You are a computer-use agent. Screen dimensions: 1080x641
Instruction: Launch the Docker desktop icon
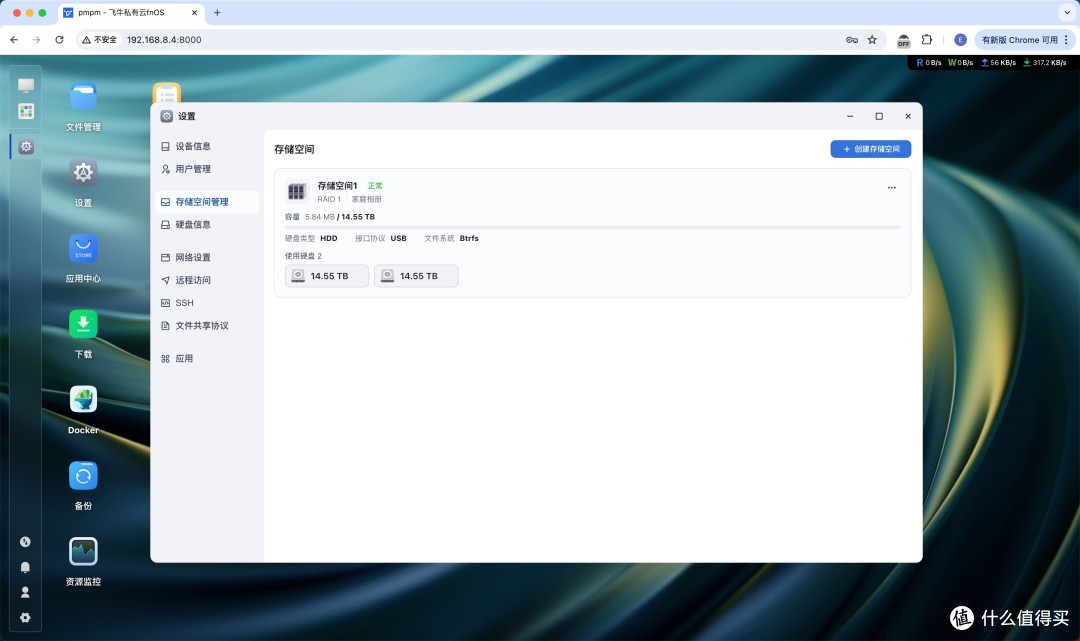click(x=83, y=400)
